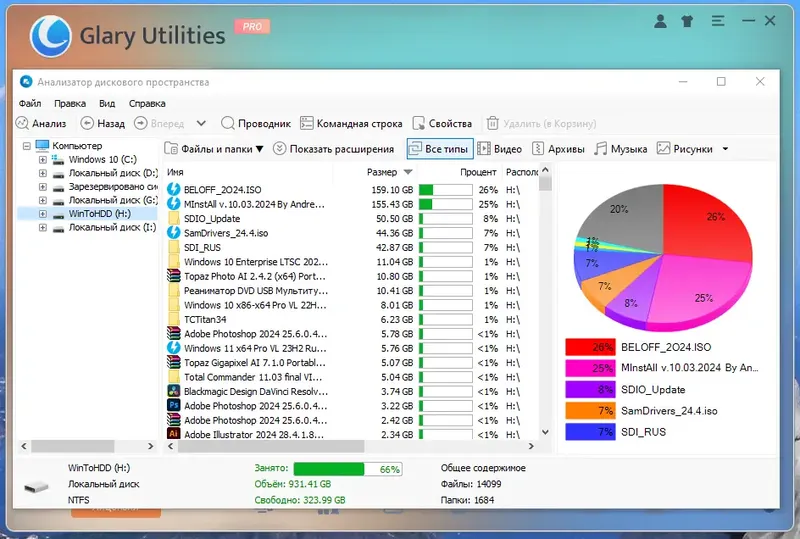
Task: Open the navigation history dropdown arrow
Action: [201, 124]
